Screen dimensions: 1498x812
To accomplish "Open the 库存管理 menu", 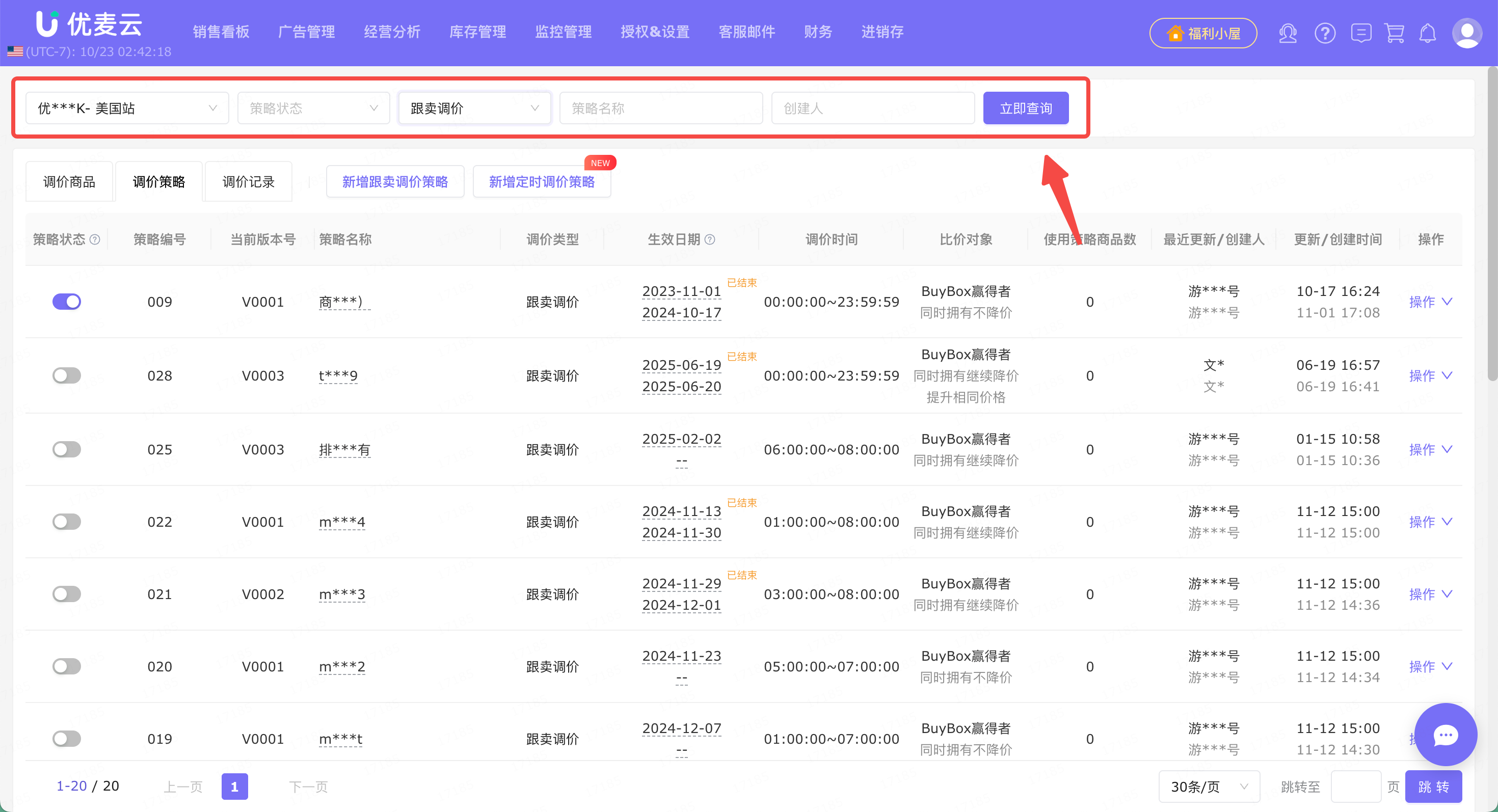I will coord(477,32).
